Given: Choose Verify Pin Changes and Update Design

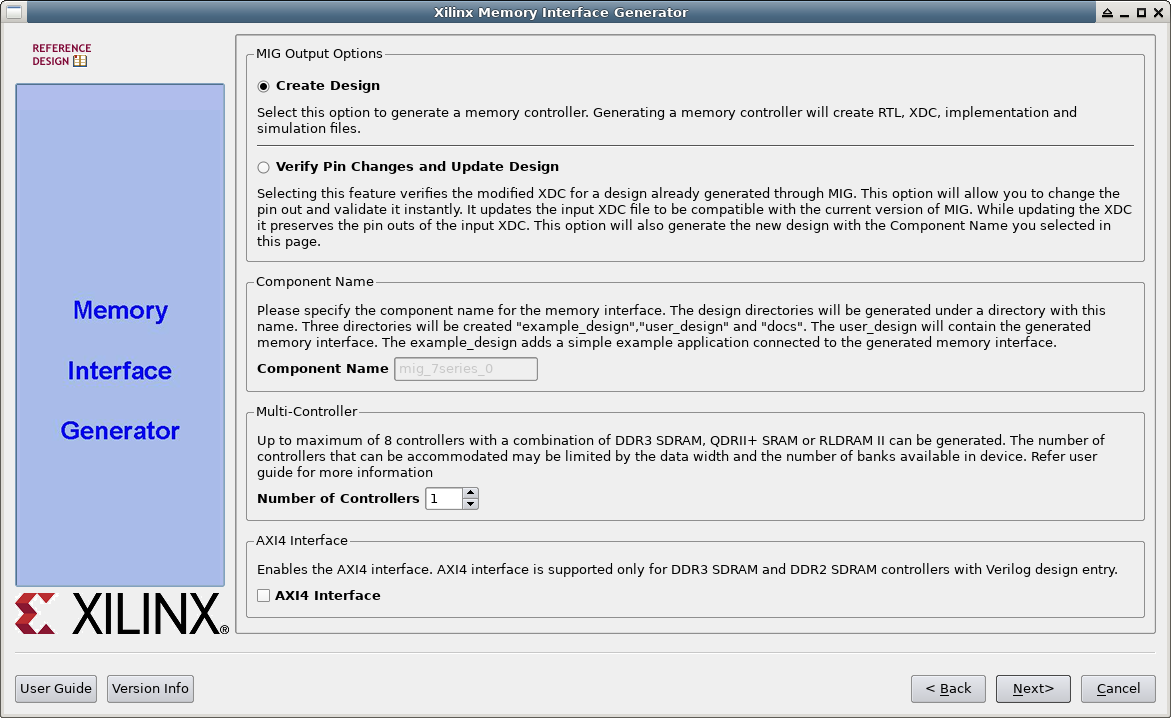Looking at the screenshot, I should click(264, 167).
